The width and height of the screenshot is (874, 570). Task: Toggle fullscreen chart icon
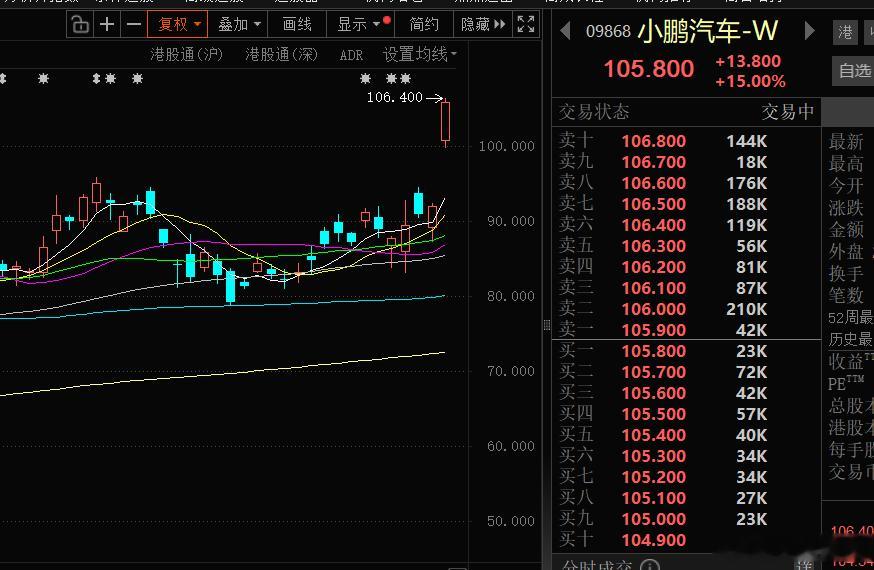[x=526, y=24]
